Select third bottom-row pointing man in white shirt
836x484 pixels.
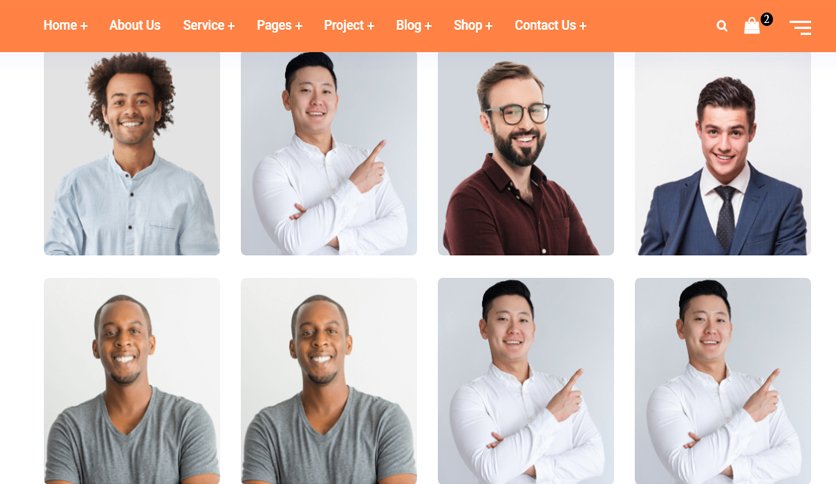(x=526, y=381)
